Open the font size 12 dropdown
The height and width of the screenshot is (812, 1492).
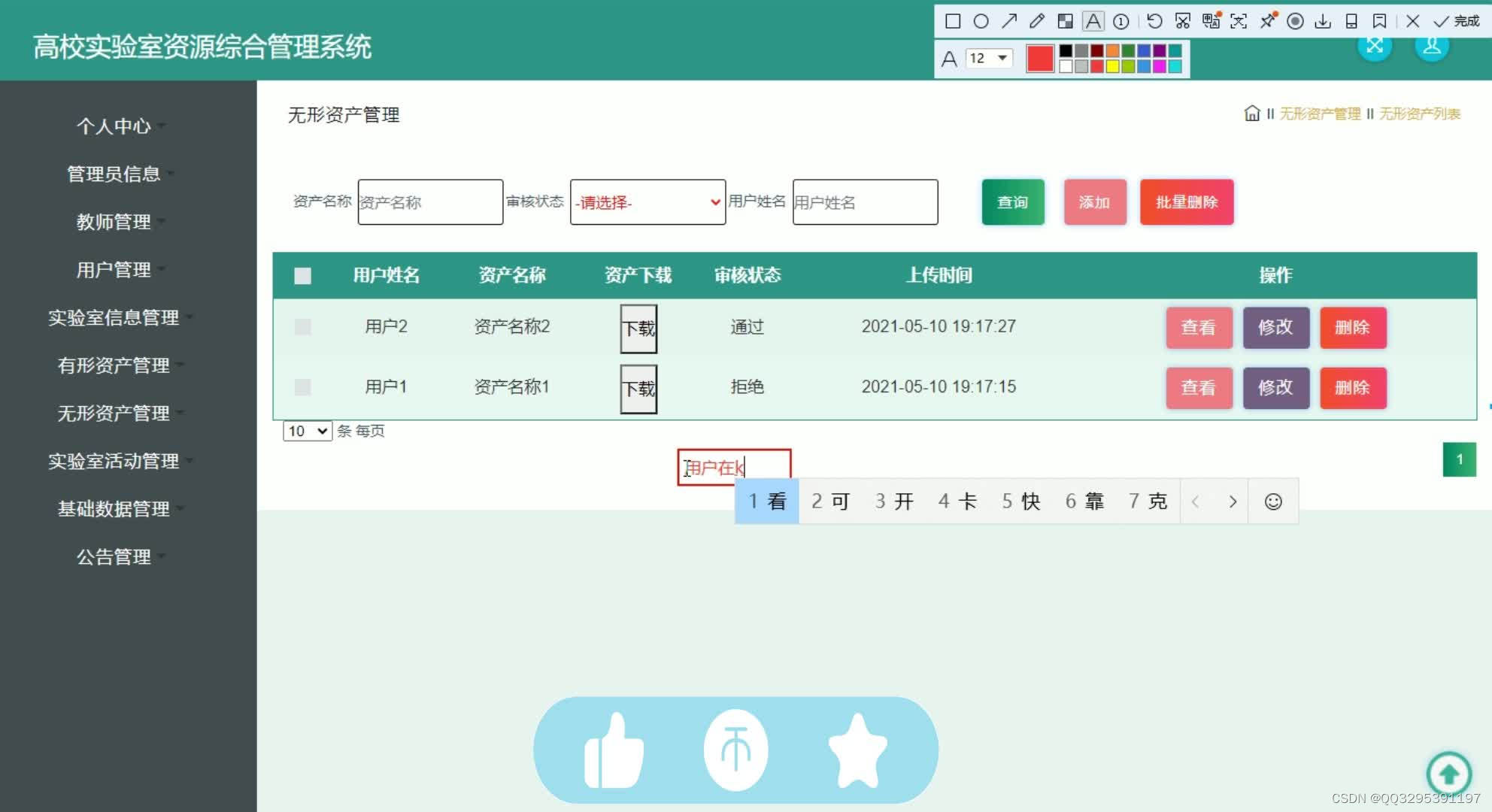point(989,58)
